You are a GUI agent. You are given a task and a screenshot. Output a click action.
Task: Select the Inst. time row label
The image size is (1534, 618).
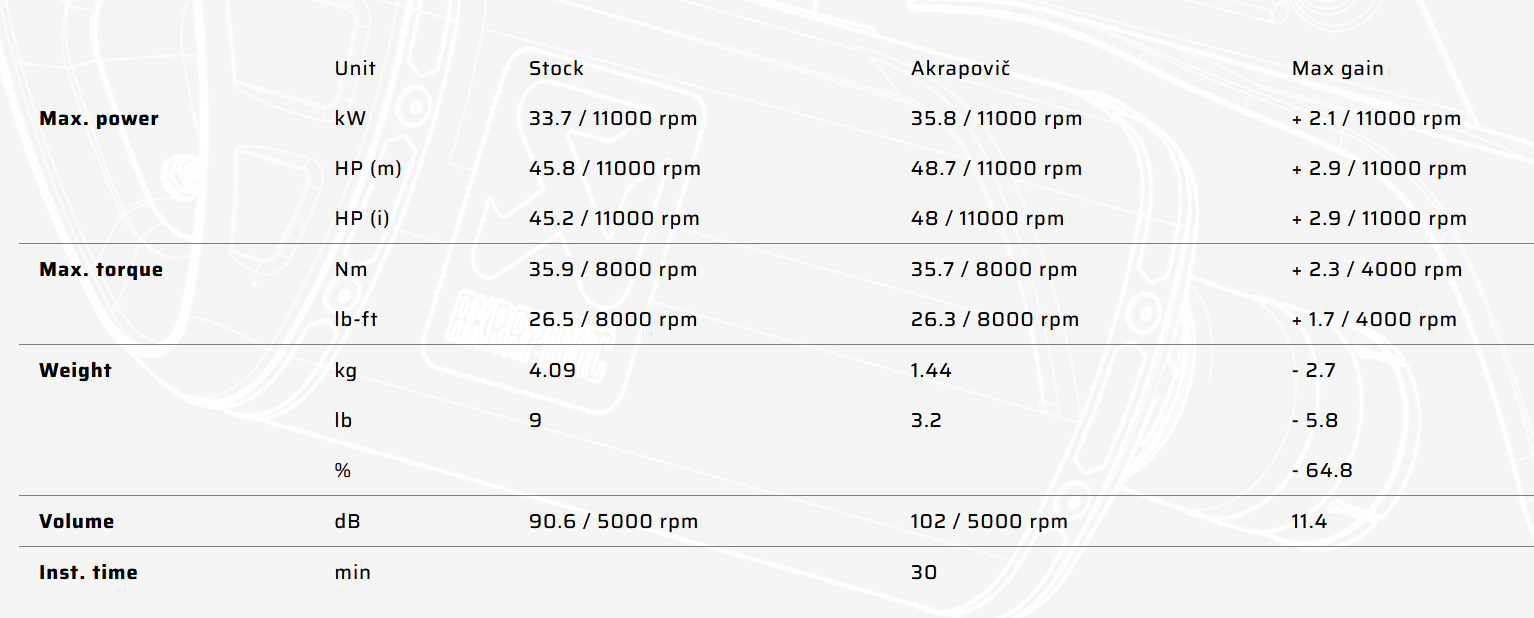(x=88, y=573)
